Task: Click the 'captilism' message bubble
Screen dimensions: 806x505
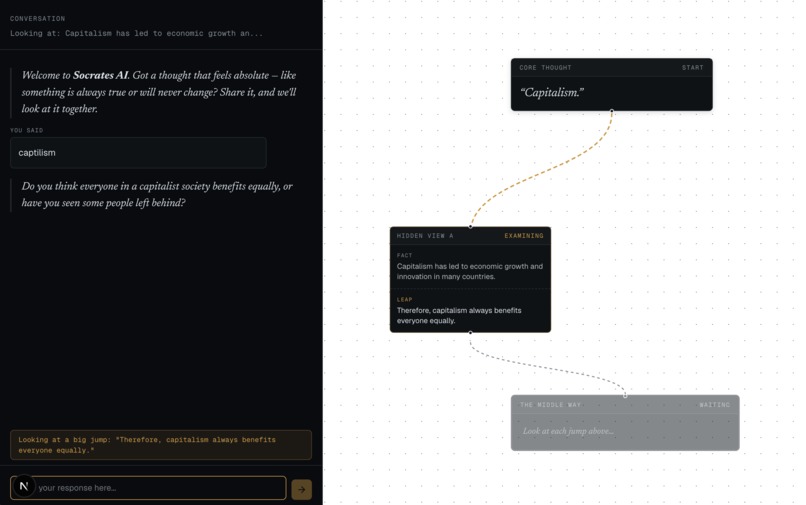Action: click(138, 153)
